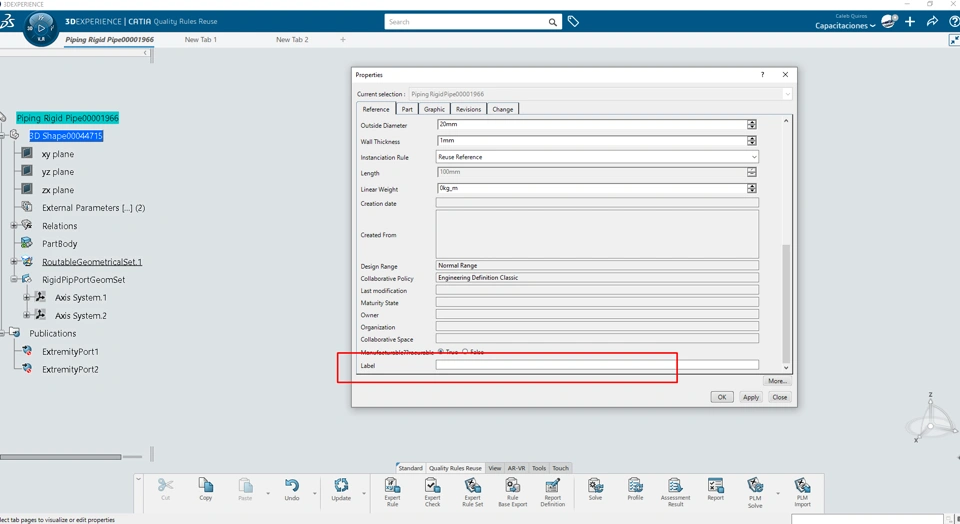The height and width of the screenshot is (524, 960).
Task: Select the True radio button
Action: 440,352
